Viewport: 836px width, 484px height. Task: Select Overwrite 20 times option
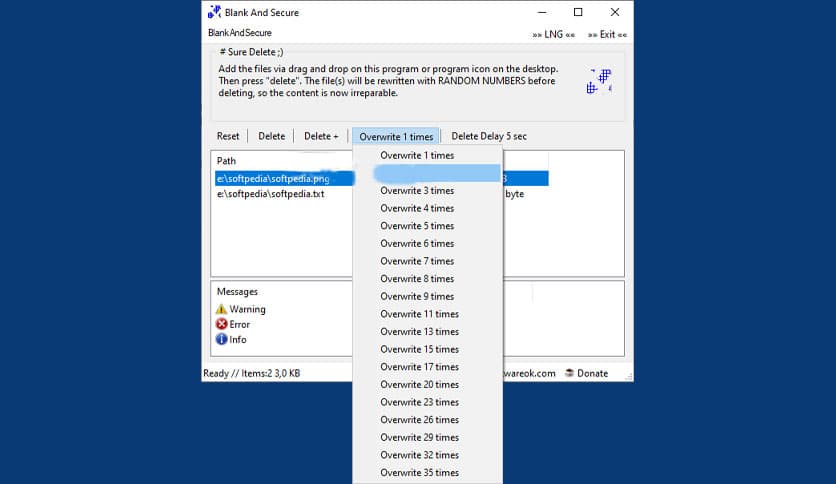pos(419,385)
